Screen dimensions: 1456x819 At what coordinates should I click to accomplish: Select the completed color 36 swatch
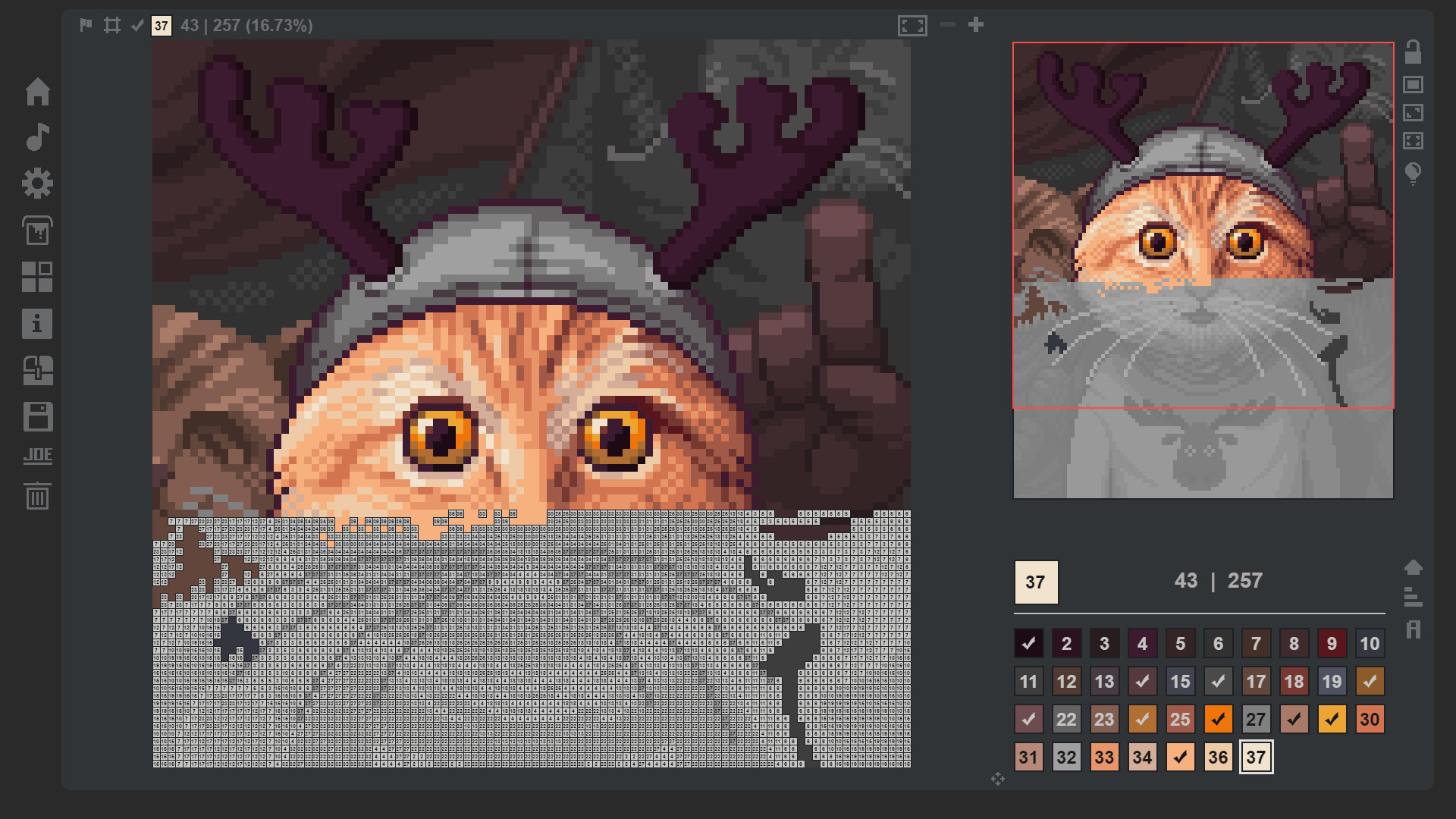coord(1218,756)
